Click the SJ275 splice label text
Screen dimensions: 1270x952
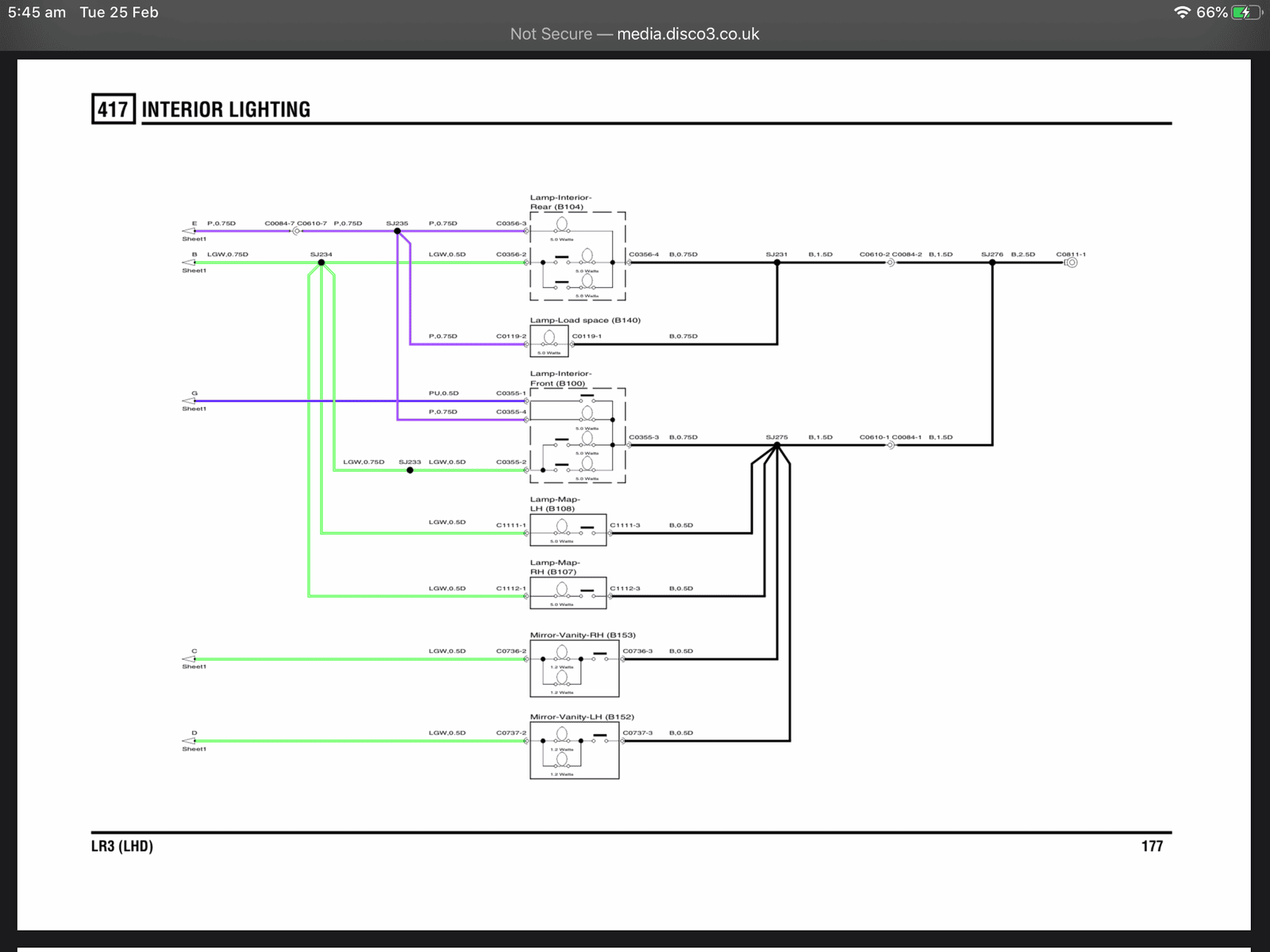click(777, 437)
